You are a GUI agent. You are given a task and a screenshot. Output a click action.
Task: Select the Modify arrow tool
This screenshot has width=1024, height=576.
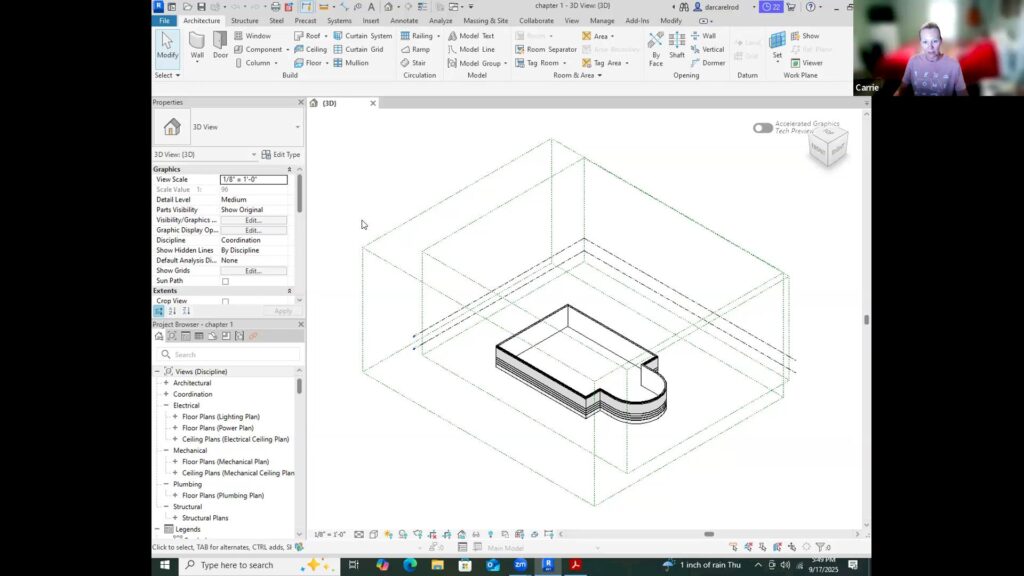(167, 44)
